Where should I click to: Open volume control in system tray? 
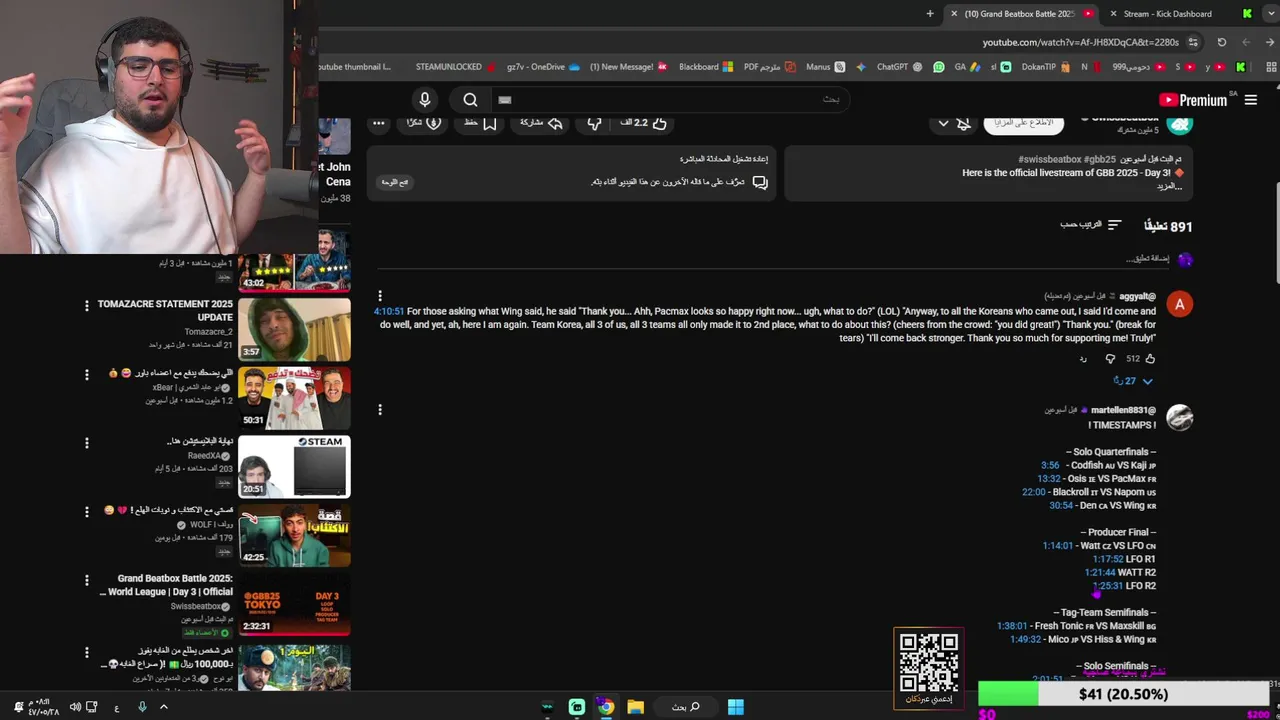pyautogui.click(x=75, y=707)
